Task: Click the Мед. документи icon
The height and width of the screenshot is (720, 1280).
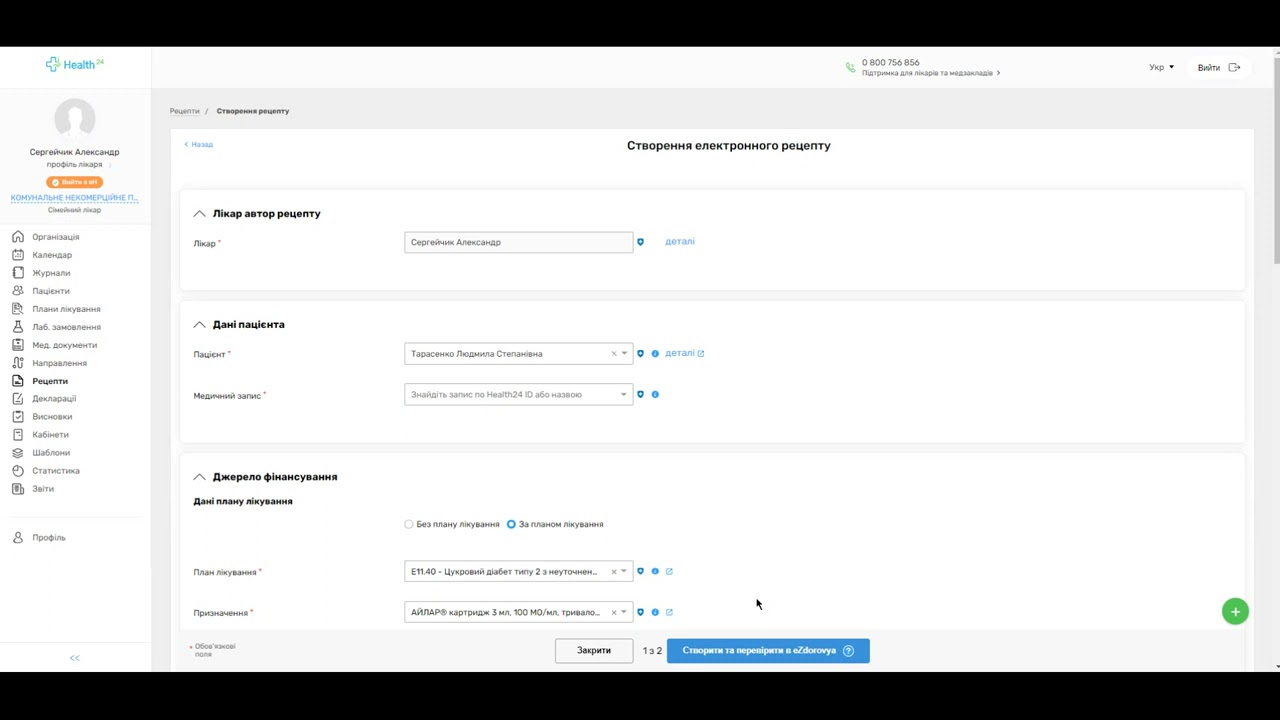Action: pyautogui.click(x=18, y=345)
